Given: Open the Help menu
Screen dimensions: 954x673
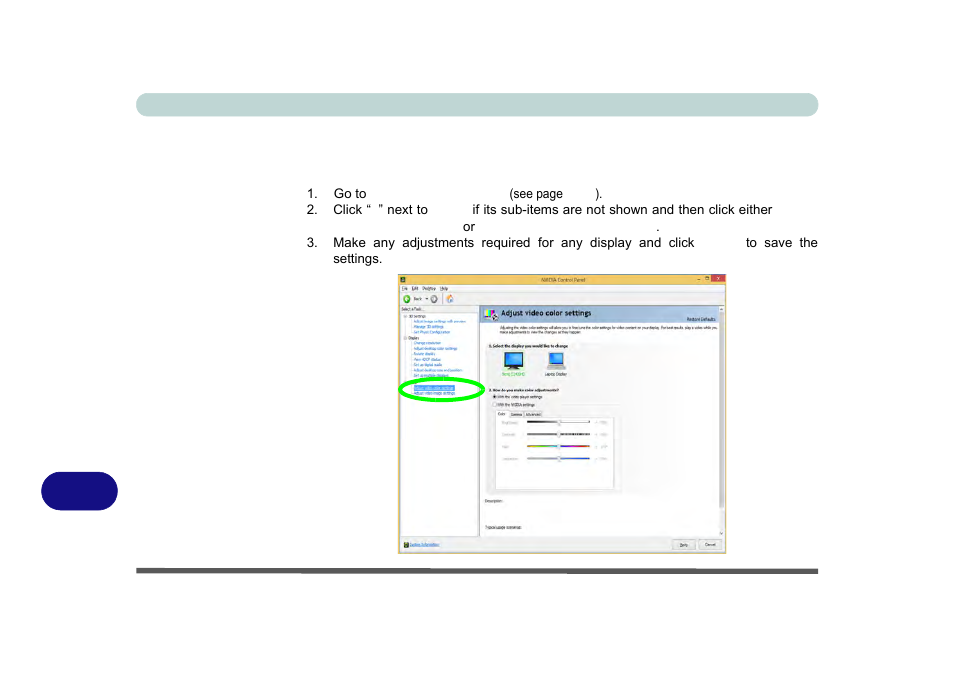Looking at the screenshot, I should (444, 288).
